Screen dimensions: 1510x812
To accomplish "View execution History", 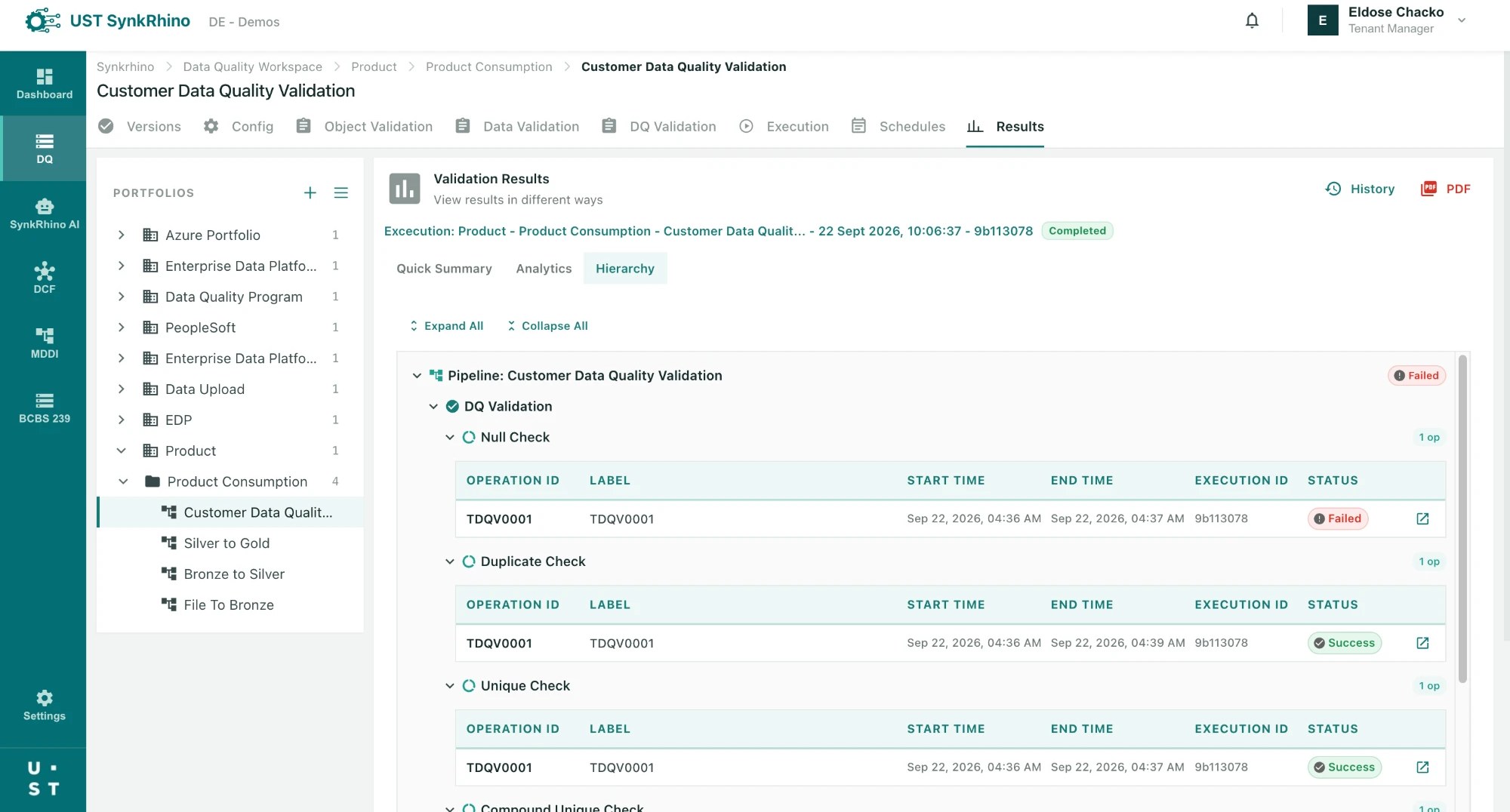I will 1360,189.
